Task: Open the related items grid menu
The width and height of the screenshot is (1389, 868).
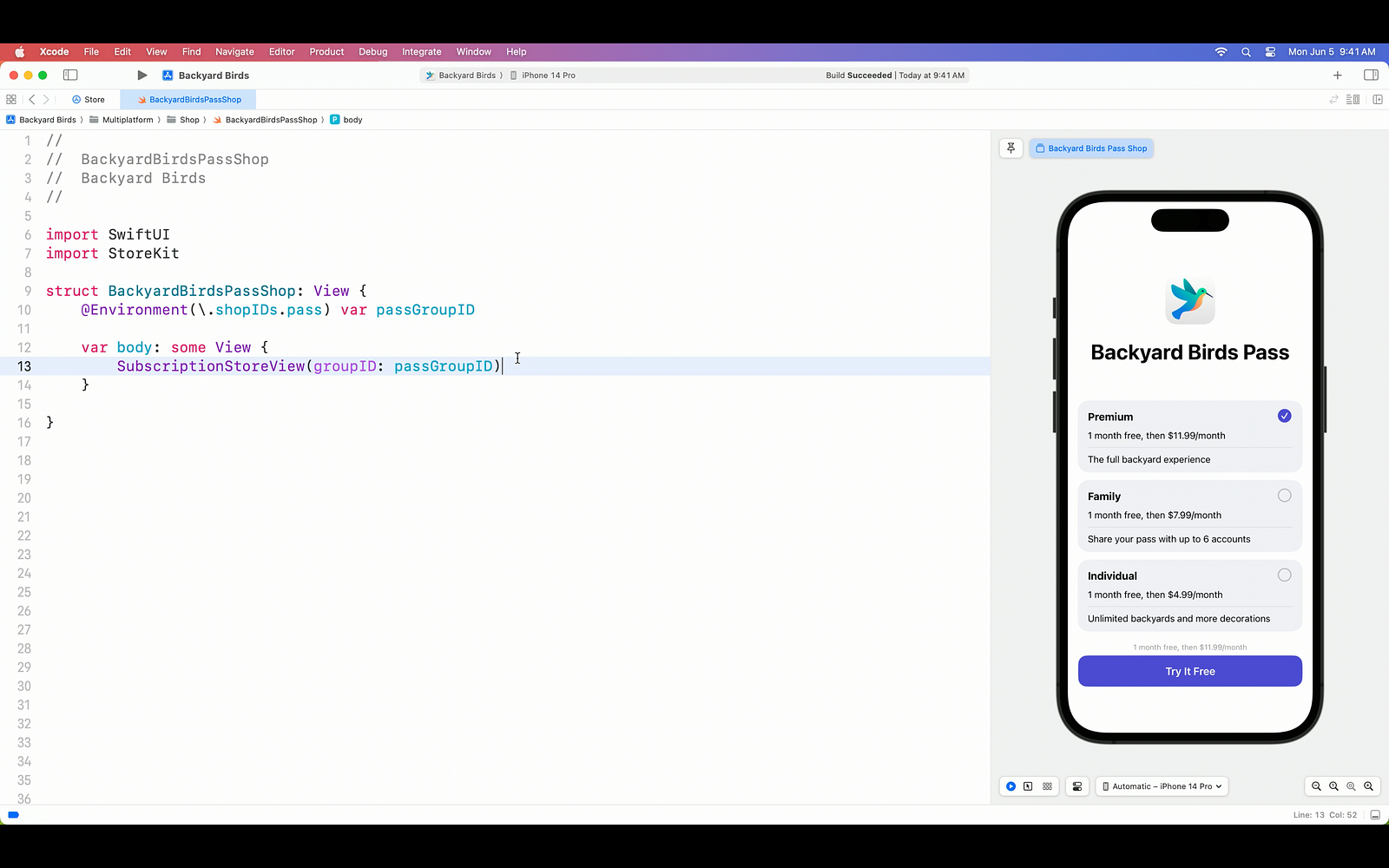Action: tap(11, 100)
